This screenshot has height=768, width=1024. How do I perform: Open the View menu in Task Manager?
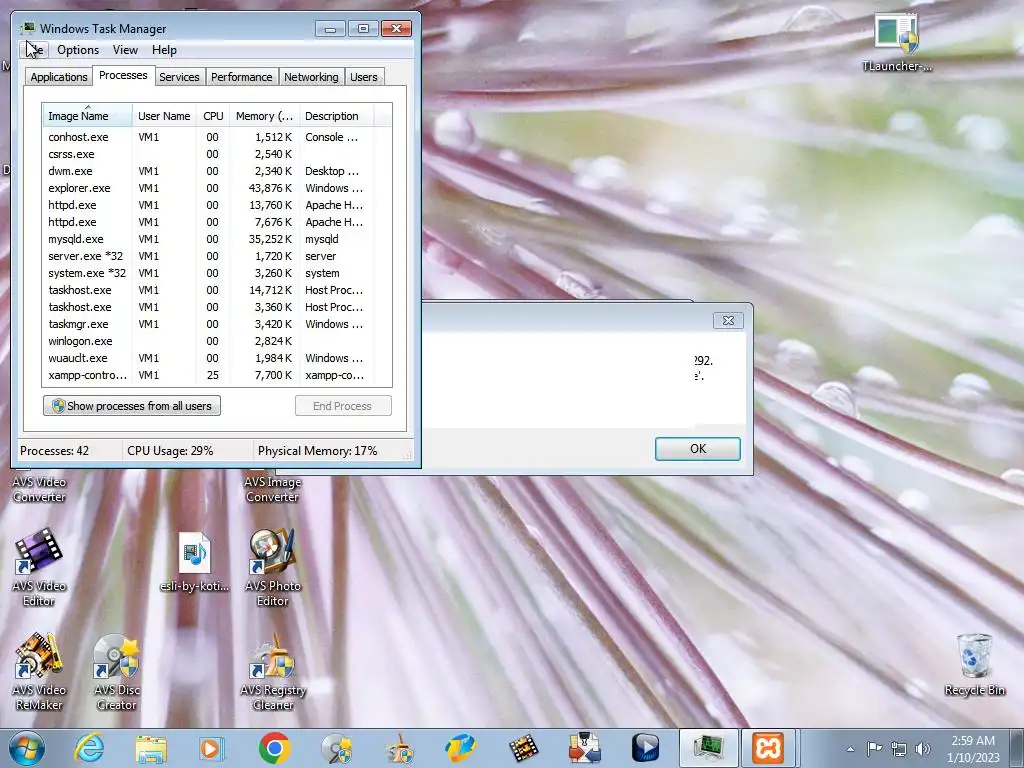tap(125, 50)
